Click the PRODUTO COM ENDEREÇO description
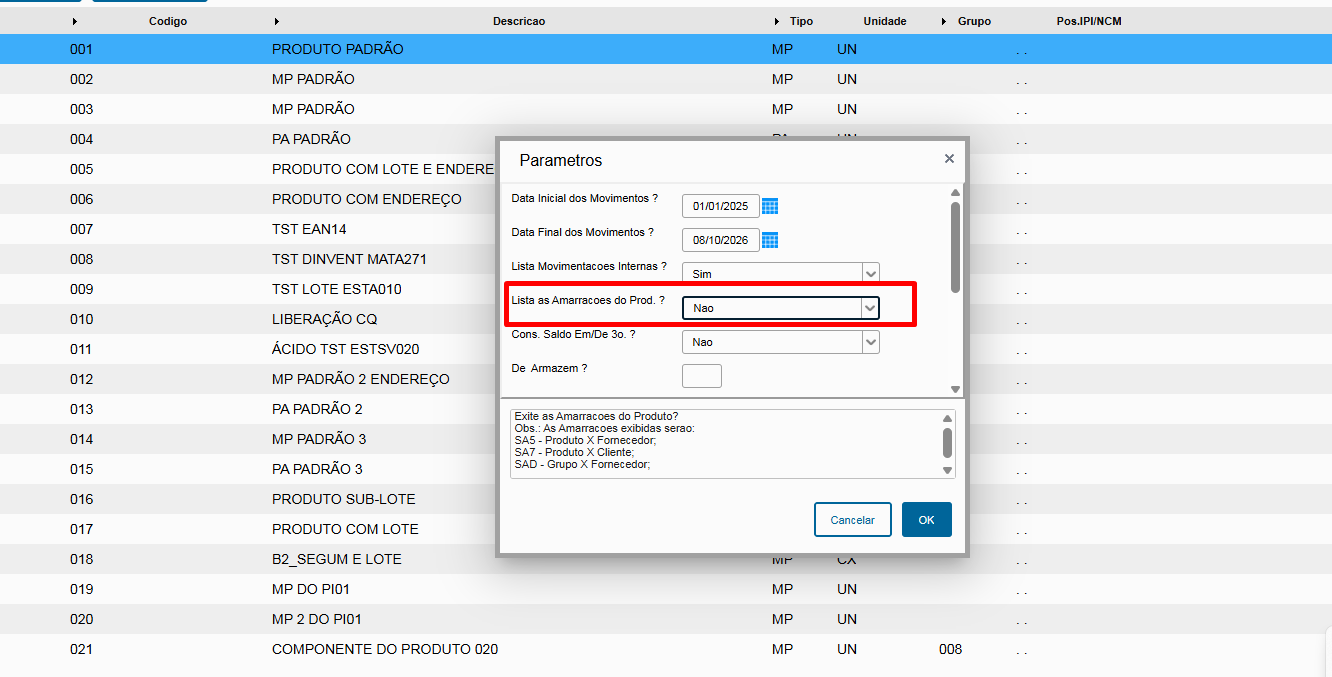This screenshot has height=677, width=1332. pyautogui.click(x=367, y=199)
